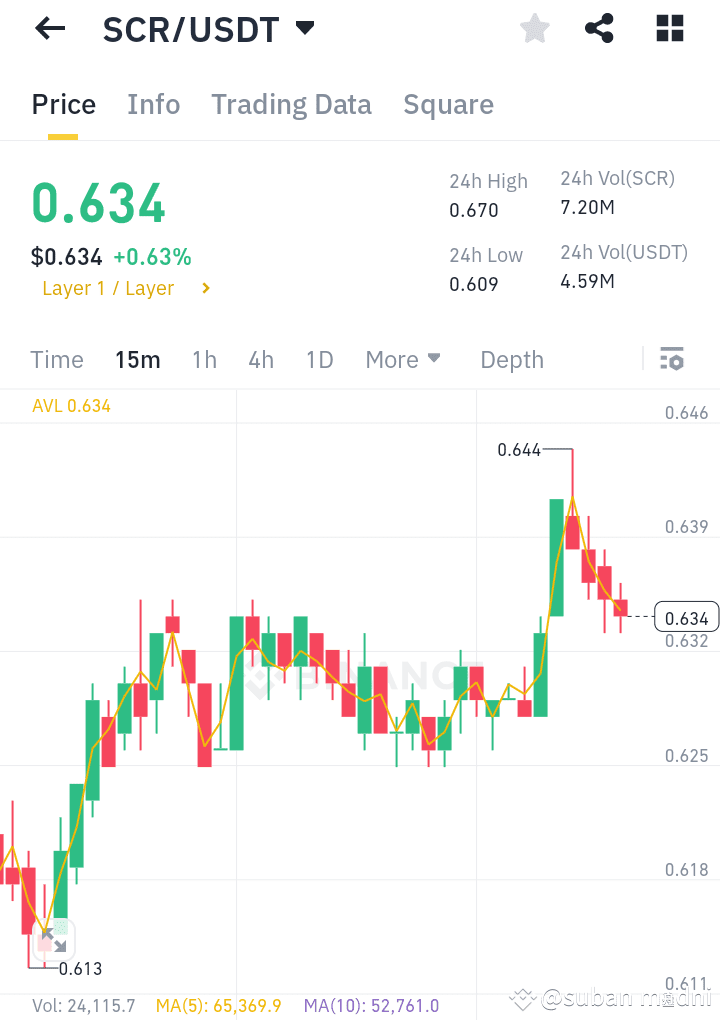Toggle the MA(10) moving average indicator
This screenshot has height=1020, width=720.
point(371,1008)
